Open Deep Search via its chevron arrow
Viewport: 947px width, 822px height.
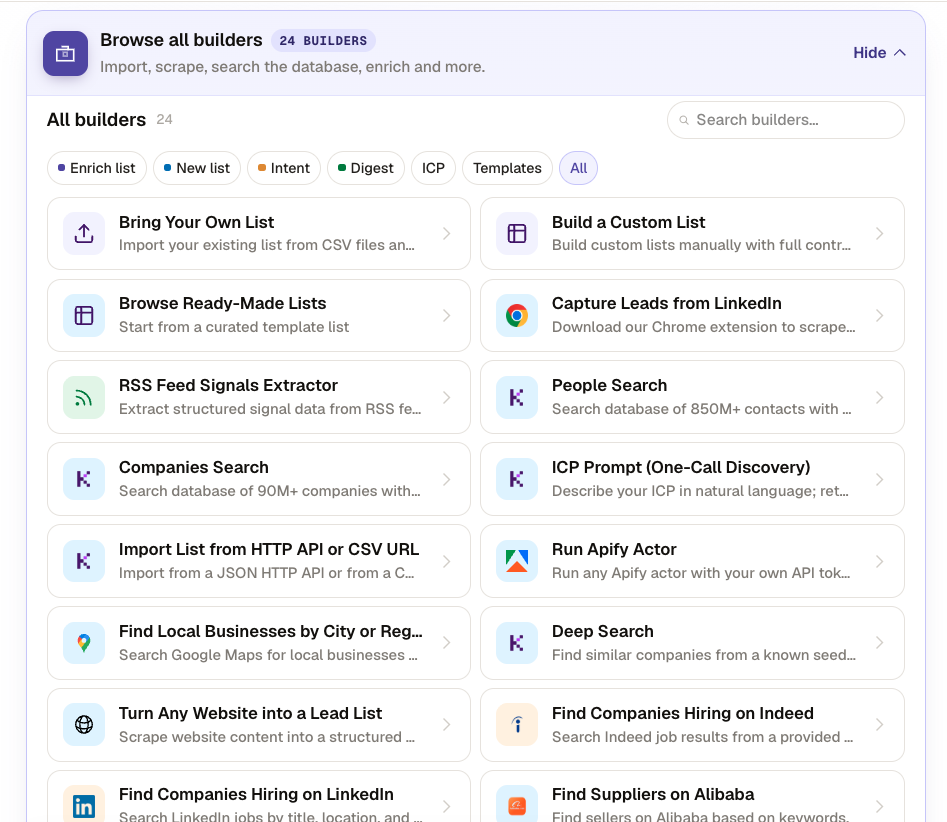coord(879,643)
